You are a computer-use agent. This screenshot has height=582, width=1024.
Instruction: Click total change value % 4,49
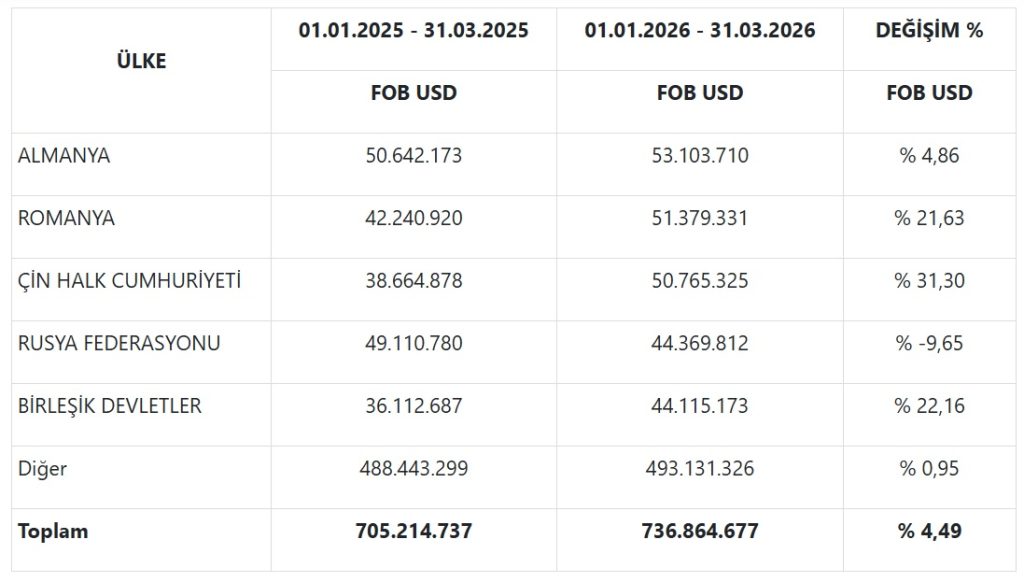tap(929, 531)
